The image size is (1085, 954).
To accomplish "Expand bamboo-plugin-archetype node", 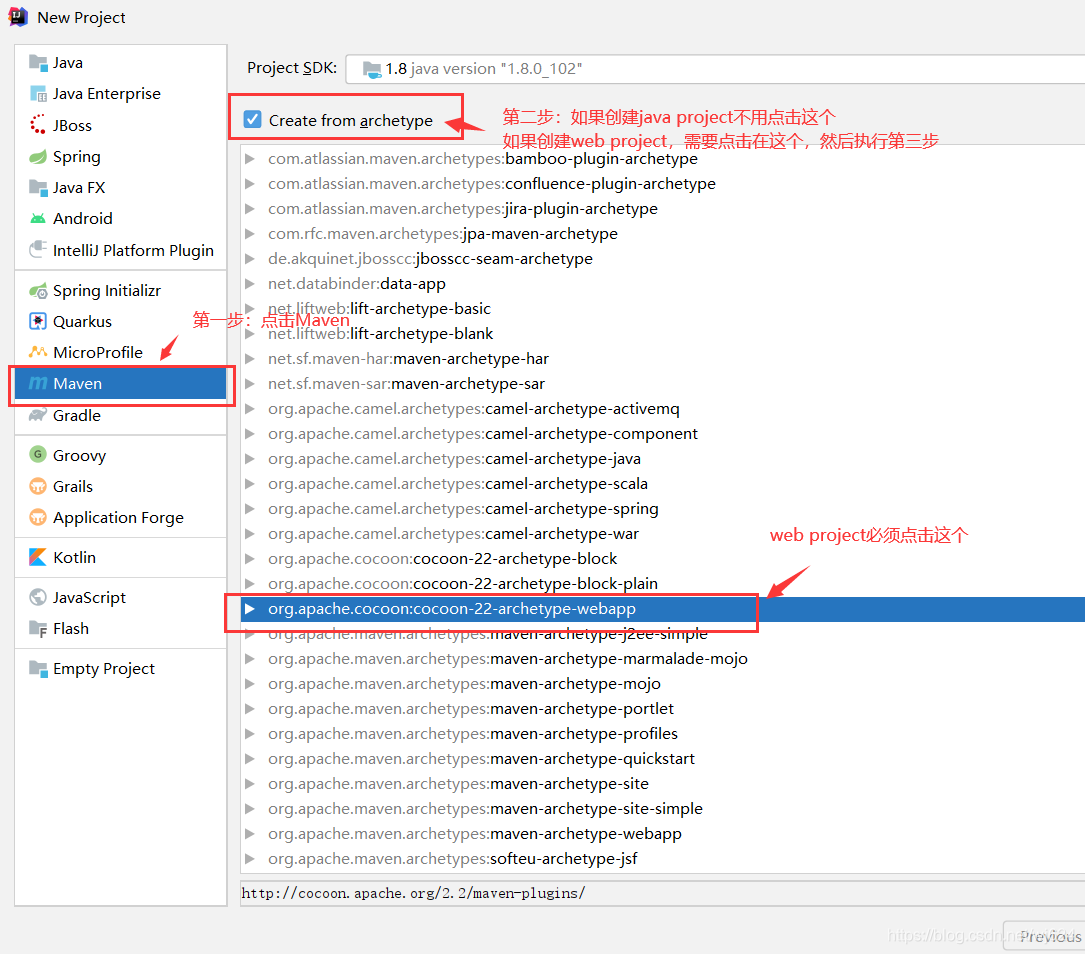I will tap(250, 158).
